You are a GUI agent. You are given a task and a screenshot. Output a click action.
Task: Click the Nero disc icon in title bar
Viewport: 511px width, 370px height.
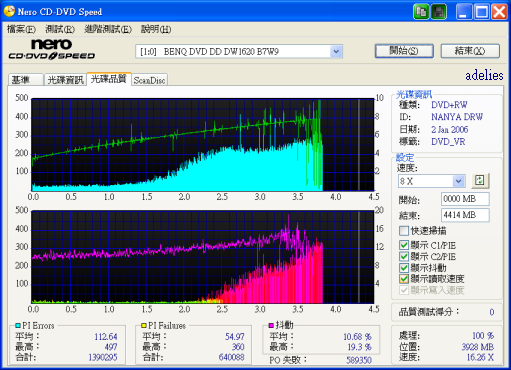pyautogui.click(x=9, y=11)
